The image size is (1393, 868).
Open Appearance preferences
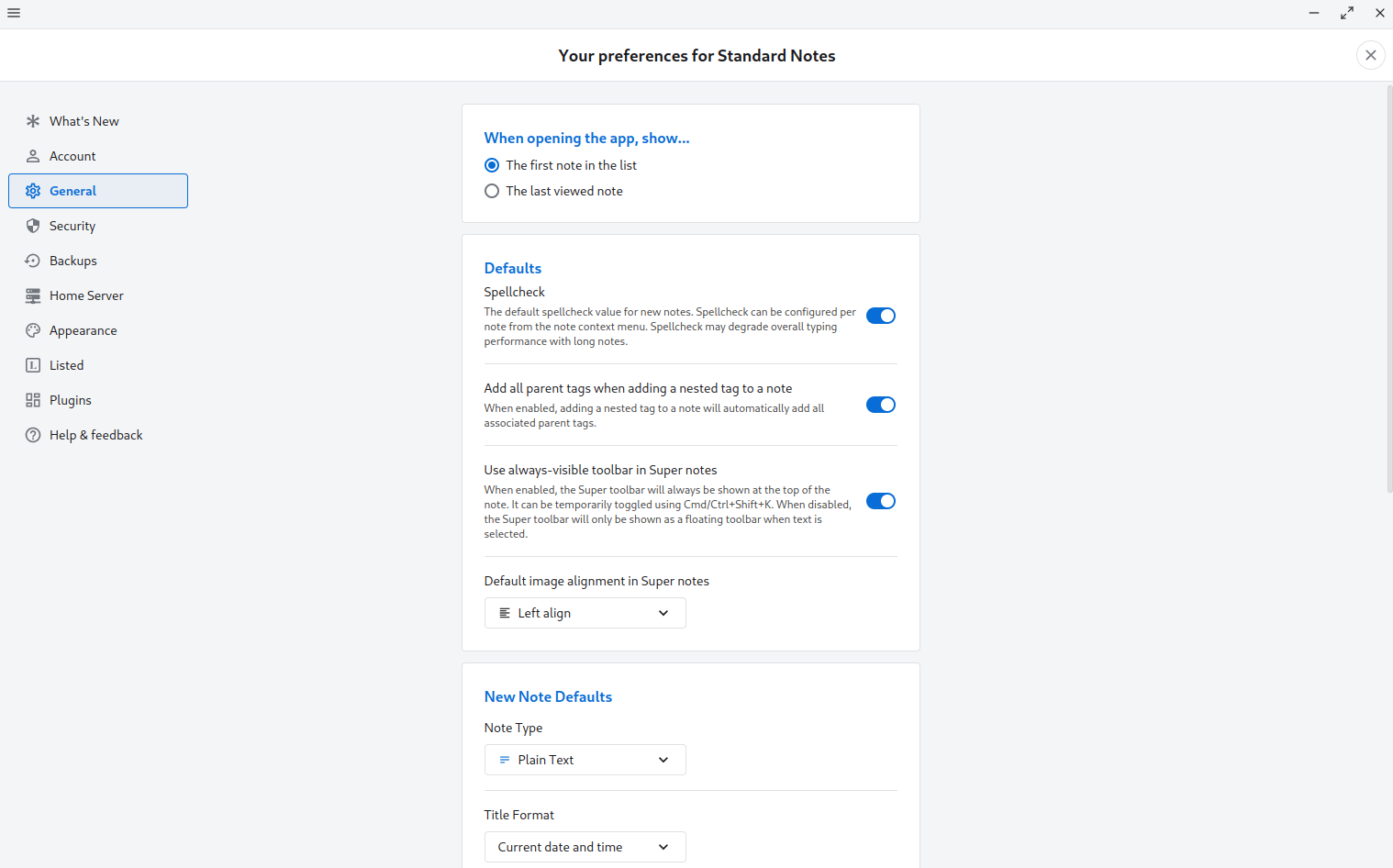[98, 330]
